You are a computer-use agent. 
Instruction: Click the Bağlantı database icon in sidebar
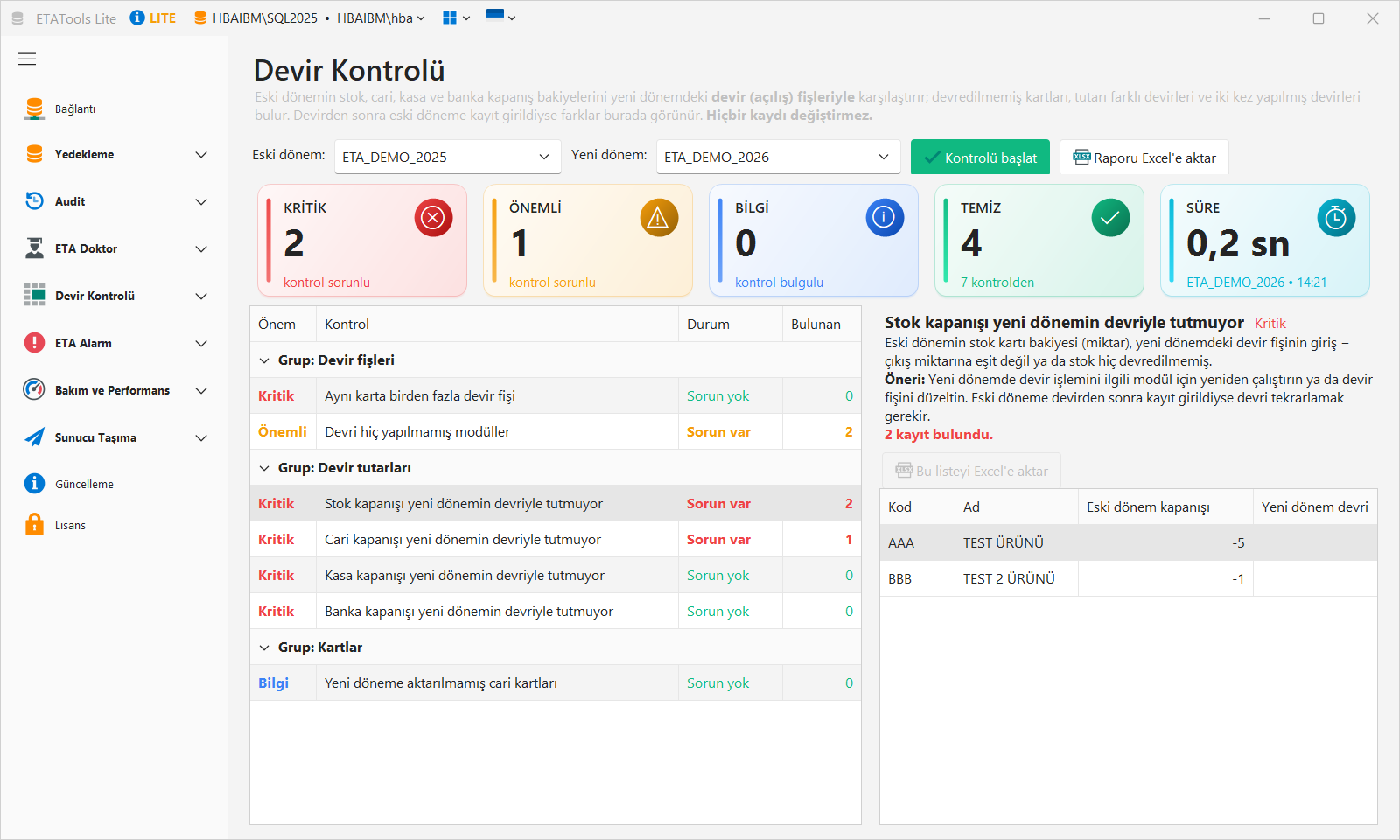click(x=34, y=108)
